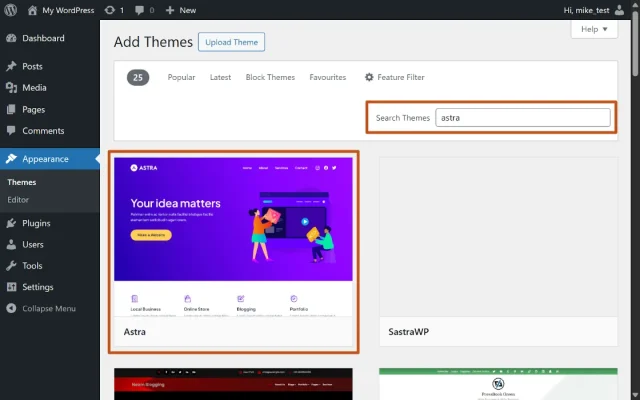Viewport: 640px width, 400px height.
Task: Click Collapse Menu text
Action: pos(49,308)
